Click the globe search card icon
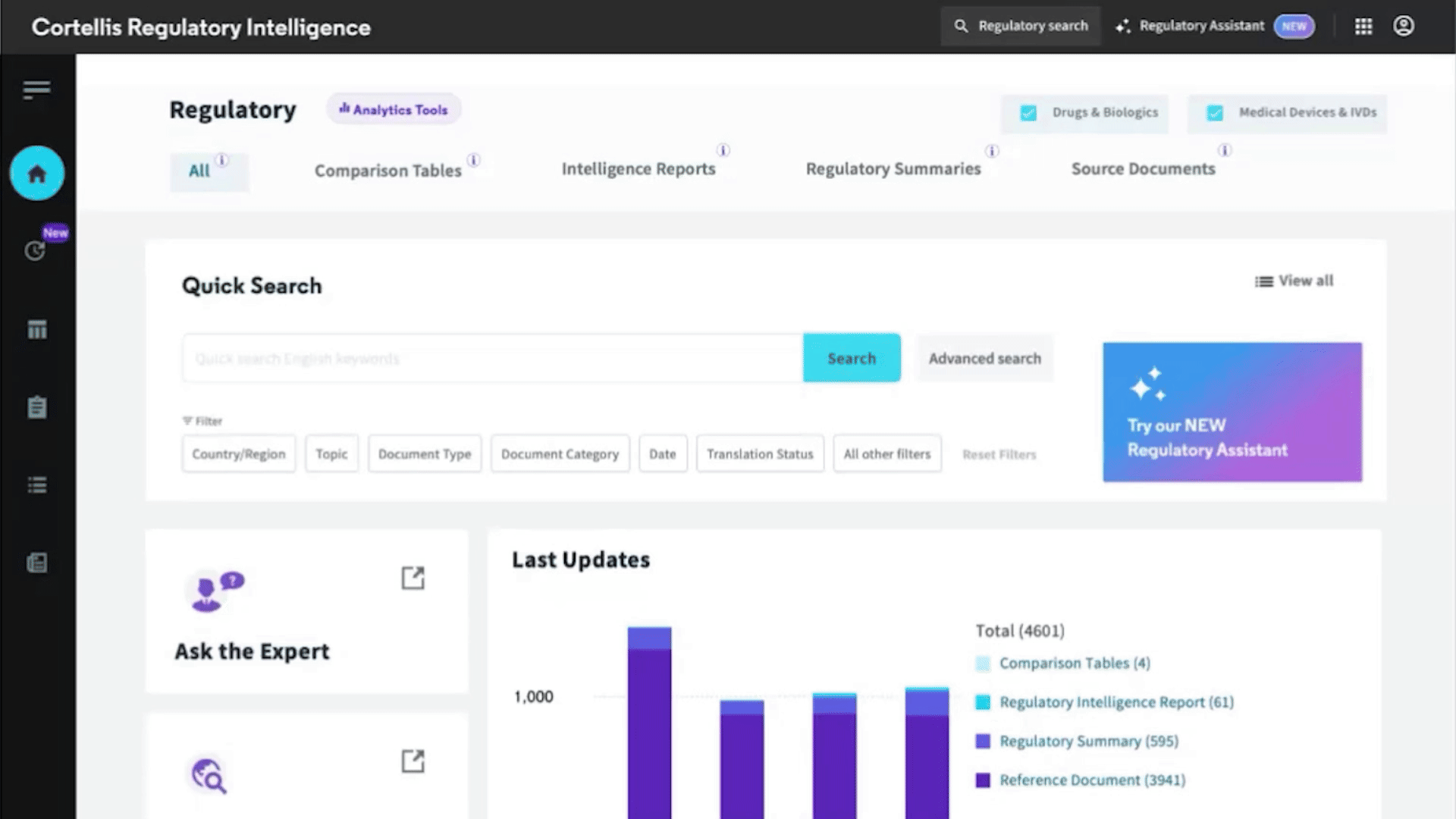Screen dimensions: 1456x819 [208, 775]
